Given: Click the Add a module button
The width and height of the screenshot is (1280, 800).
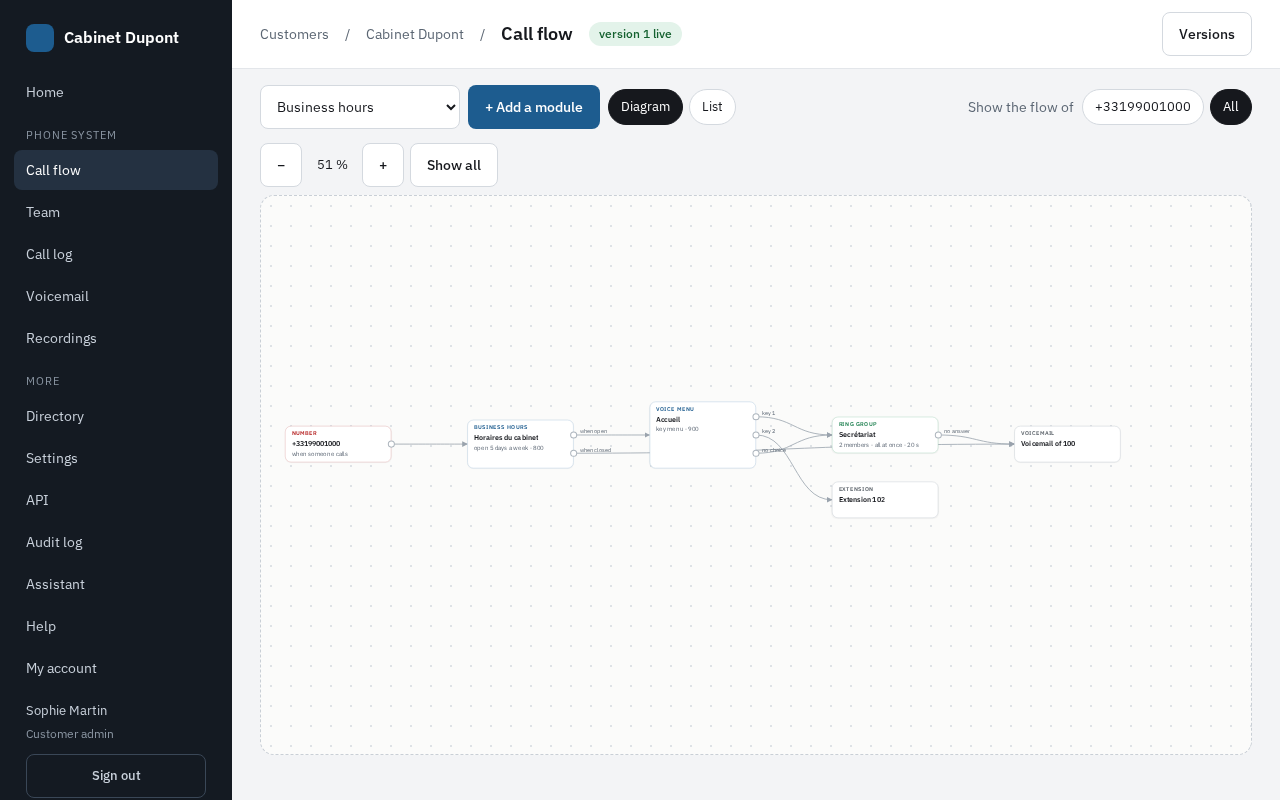Looking at the screenshot, I should click(534, 107).
